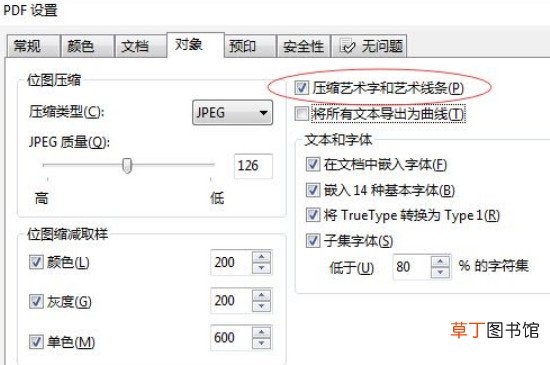The width and height of the screenshot is (550, 365).
Task: Toggle 单色 downsampling checkbox
Action: [36, 342]
